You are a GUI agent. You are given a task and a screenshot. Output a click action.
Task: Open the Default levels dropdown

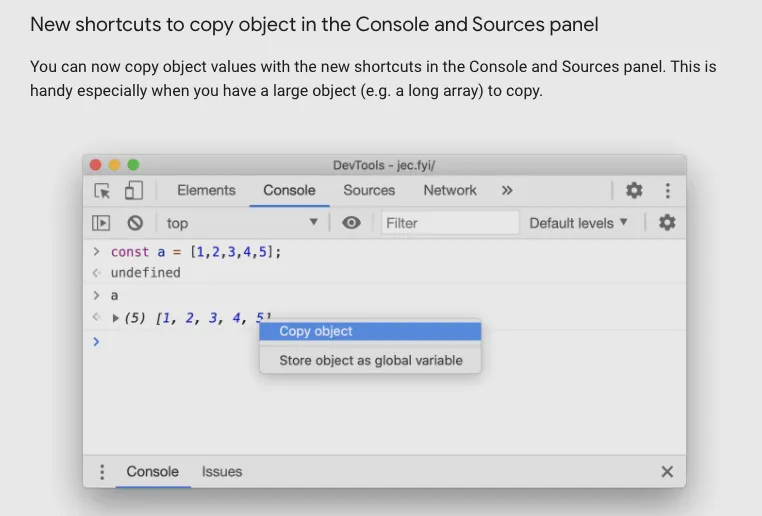(579, 223)
